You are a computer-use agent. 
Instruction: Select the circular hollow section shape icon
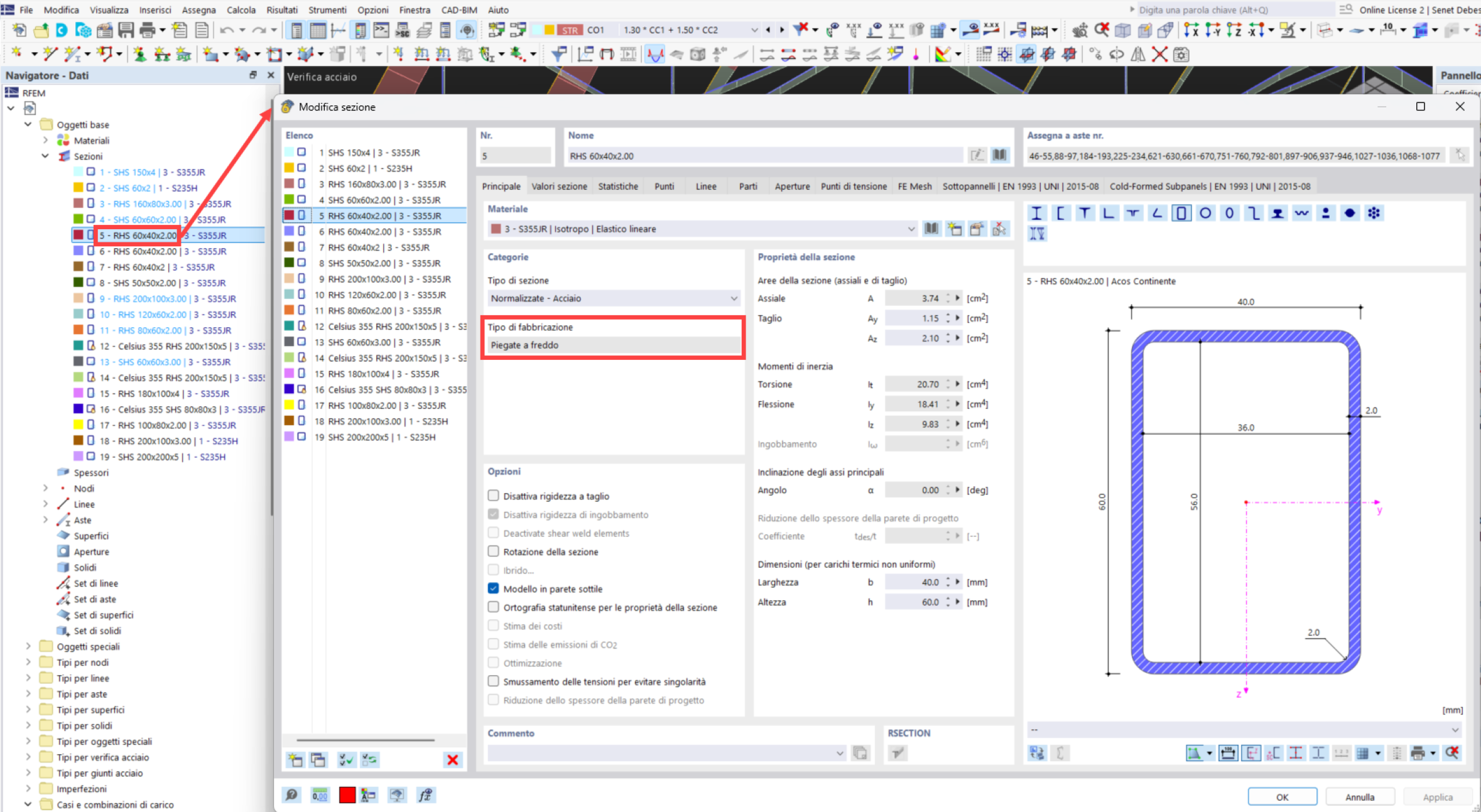pos(1205,214)
